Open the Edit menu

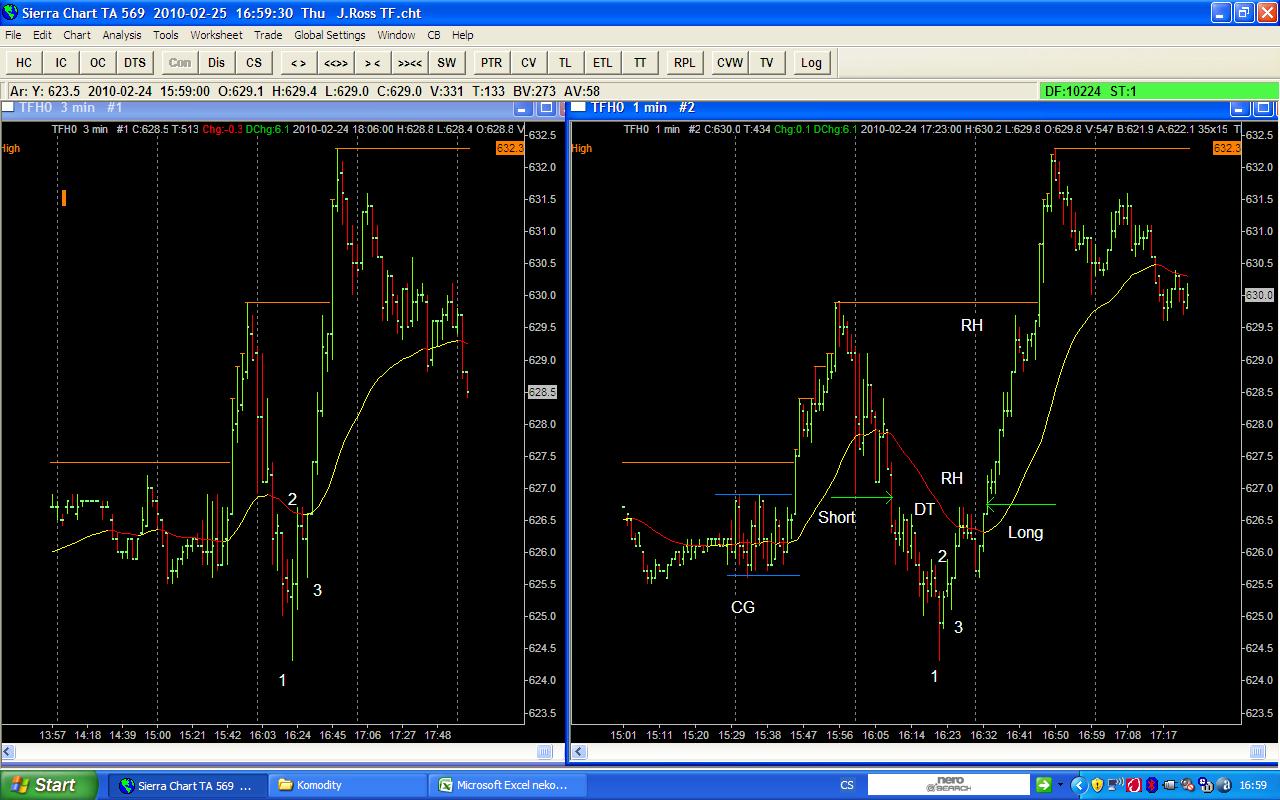click(42, 35)
